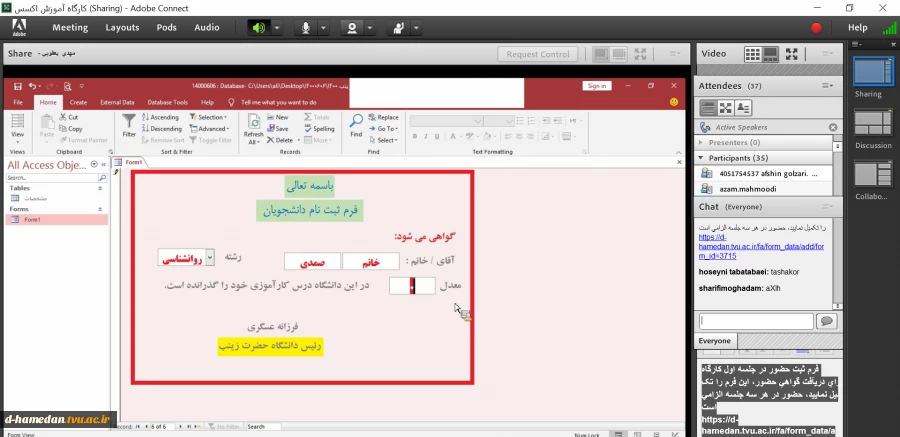Viewport: 900px width, 437px height.
Task: Click the Access Sign in button
Action: [x=597, y=86]
